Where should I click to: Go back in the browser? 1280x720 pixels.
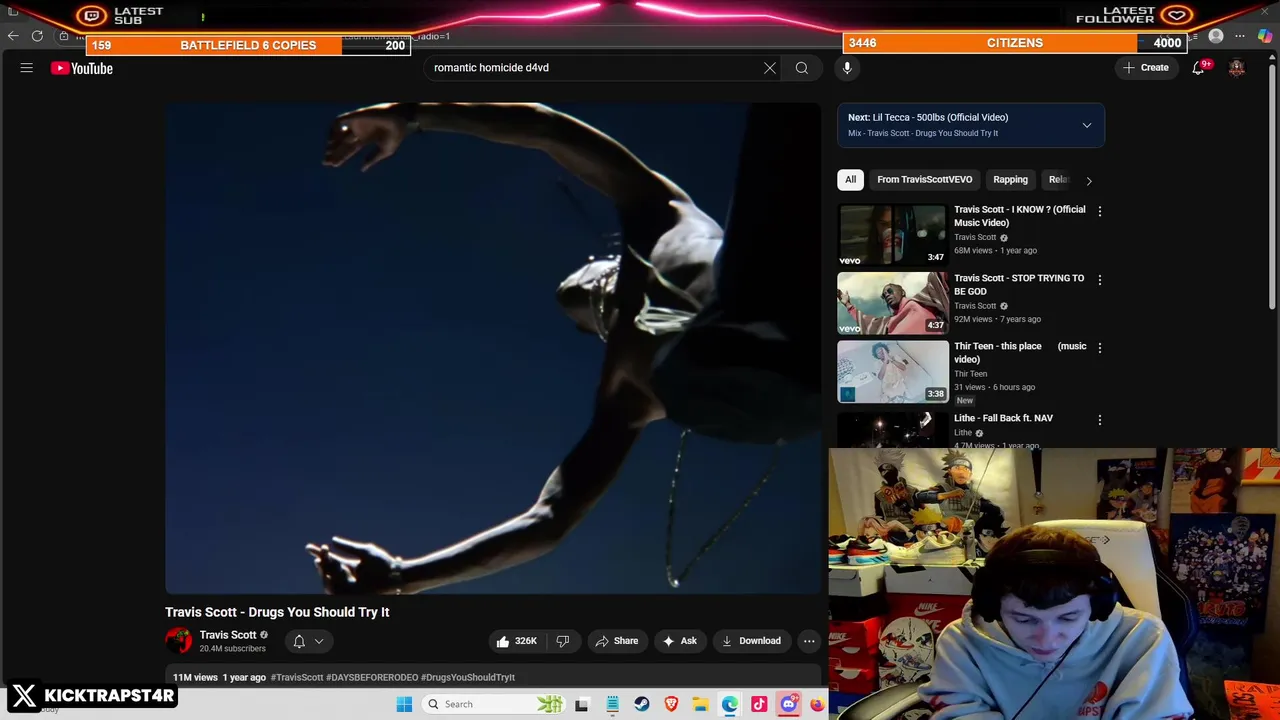pyautogui.click(x=13, y=36)
